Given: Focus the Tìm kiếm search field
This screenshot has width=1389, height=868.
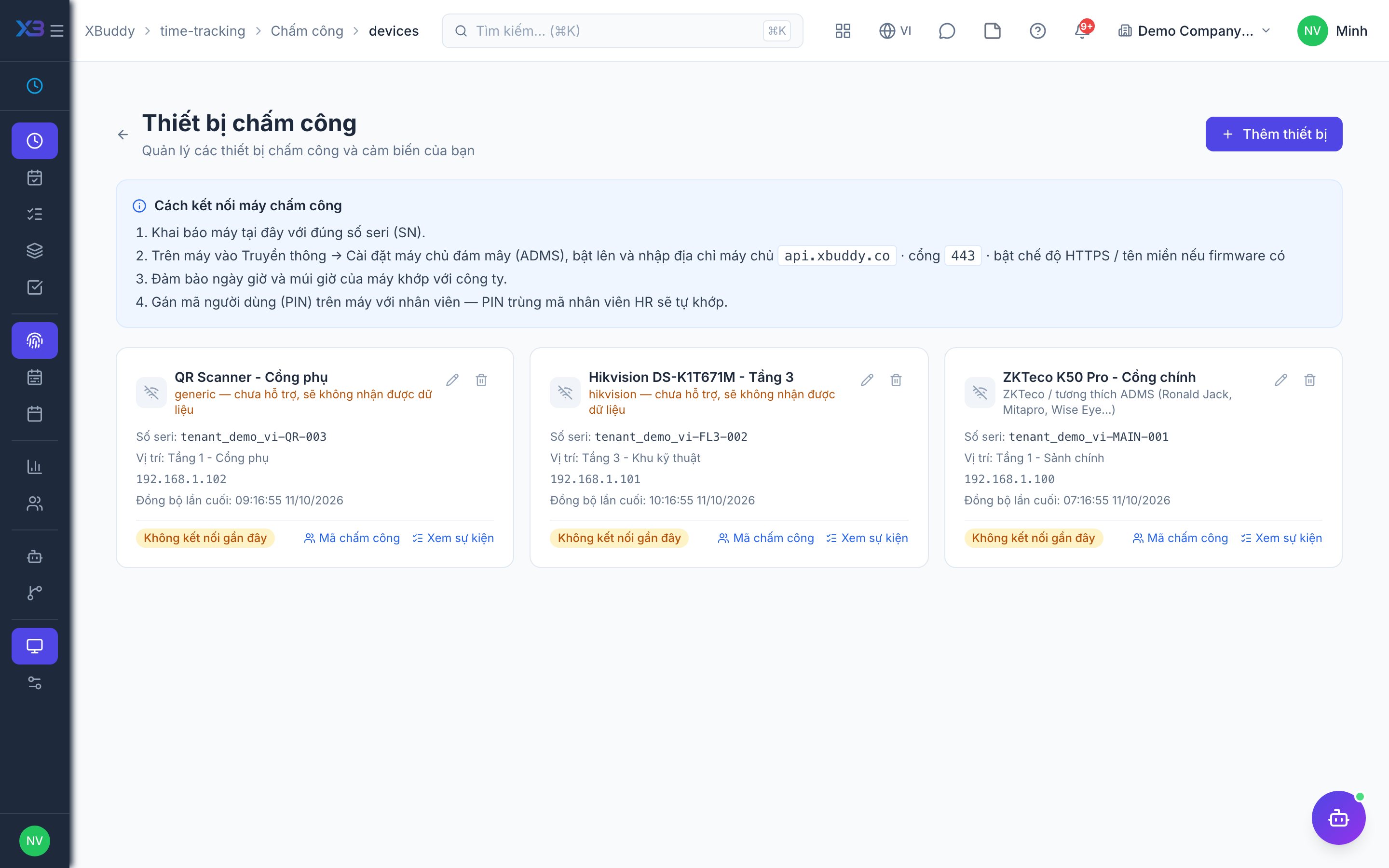Looking at the screenshot, I should [x=622, y=30].
